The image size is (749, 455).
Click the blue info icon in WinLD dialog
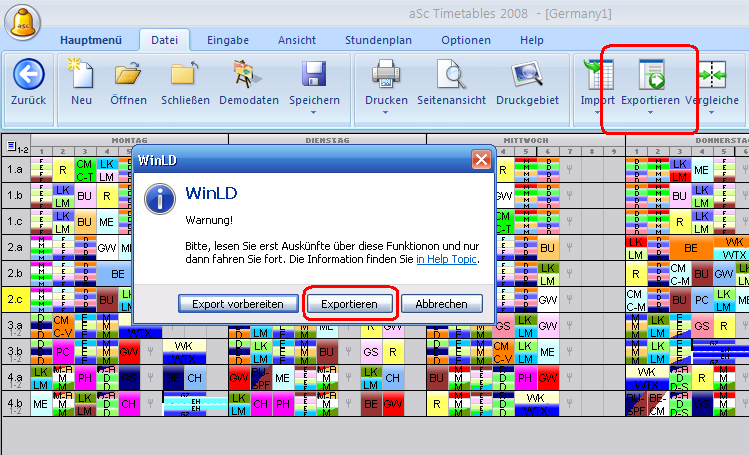pos(160,199)
